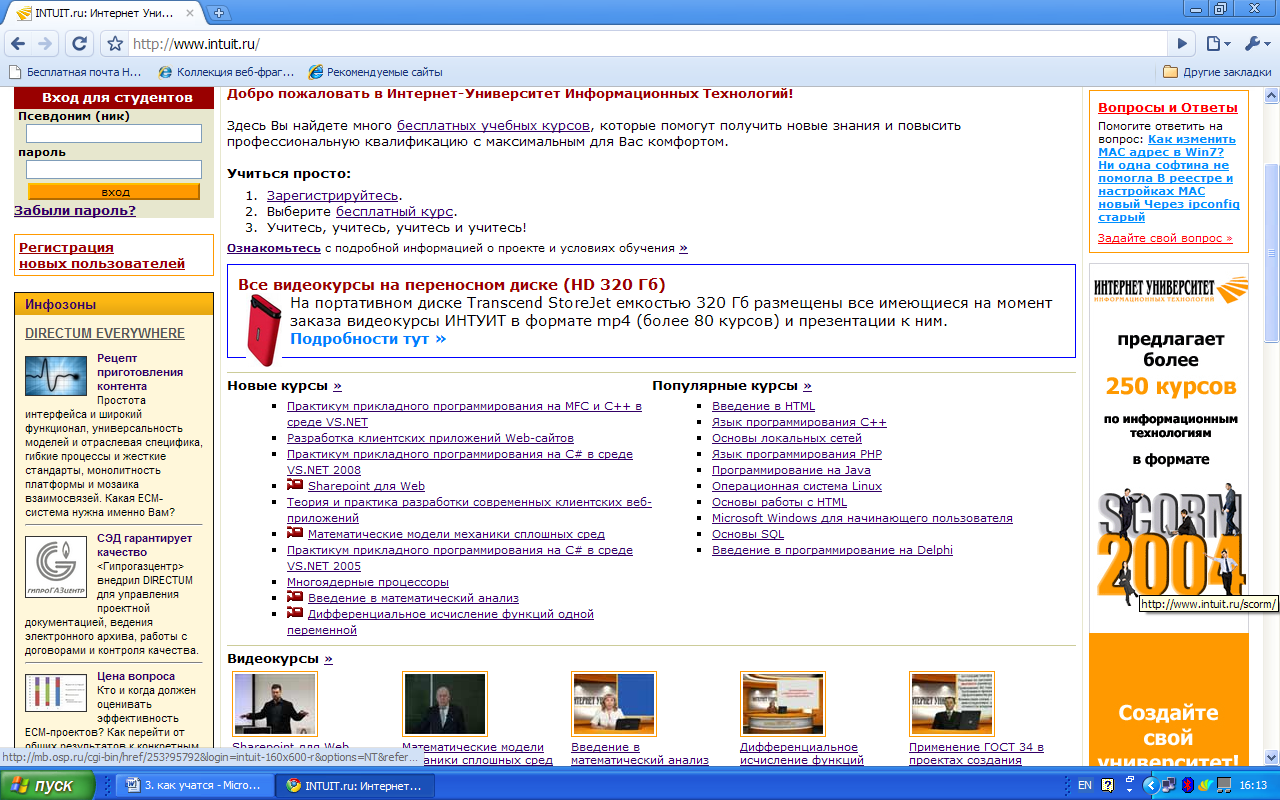Open Бесплатная почта bookmark
The width and height of the screenshot is (1280, 800).
pyautogui.click(x=76, y=72)
